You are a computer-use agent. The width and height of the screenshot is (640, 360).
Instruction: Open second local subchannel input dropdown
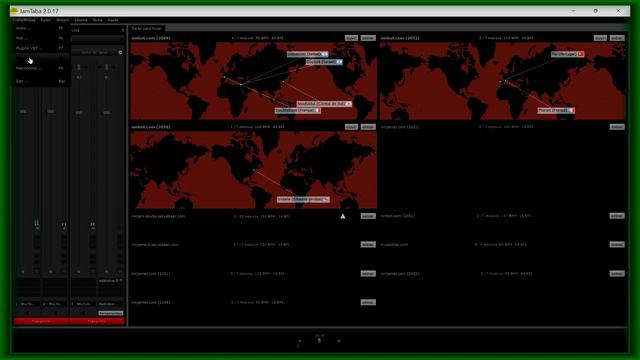(55, 304)
